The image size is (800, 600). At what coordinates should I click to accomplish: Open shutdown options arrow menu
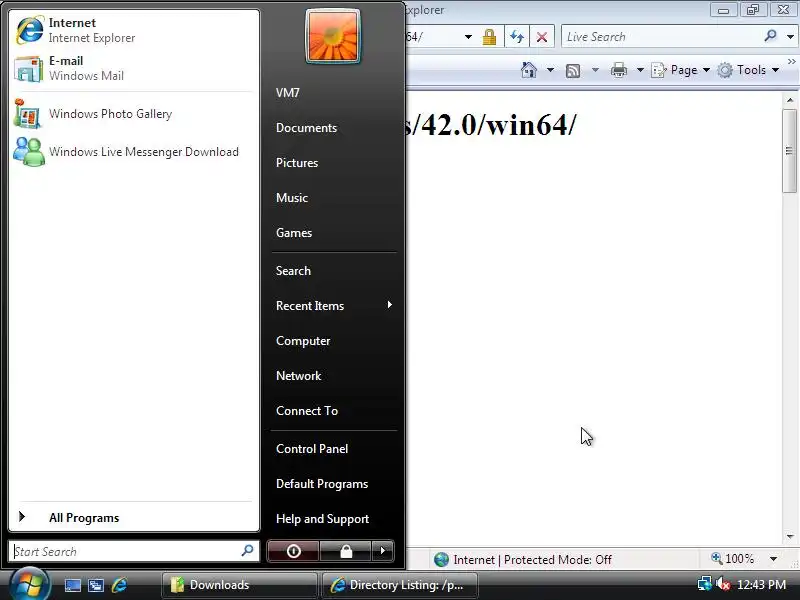click(383, 551)
